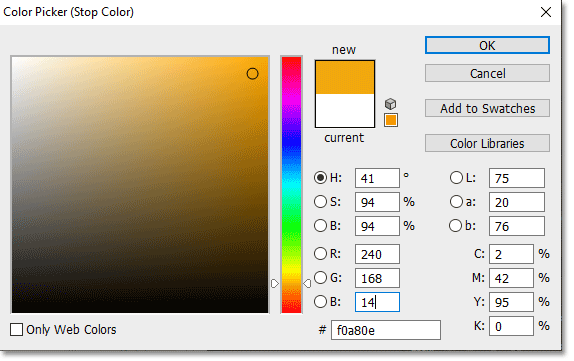
Task: Click the saturation field showing 94
Action: click(377, 202)
